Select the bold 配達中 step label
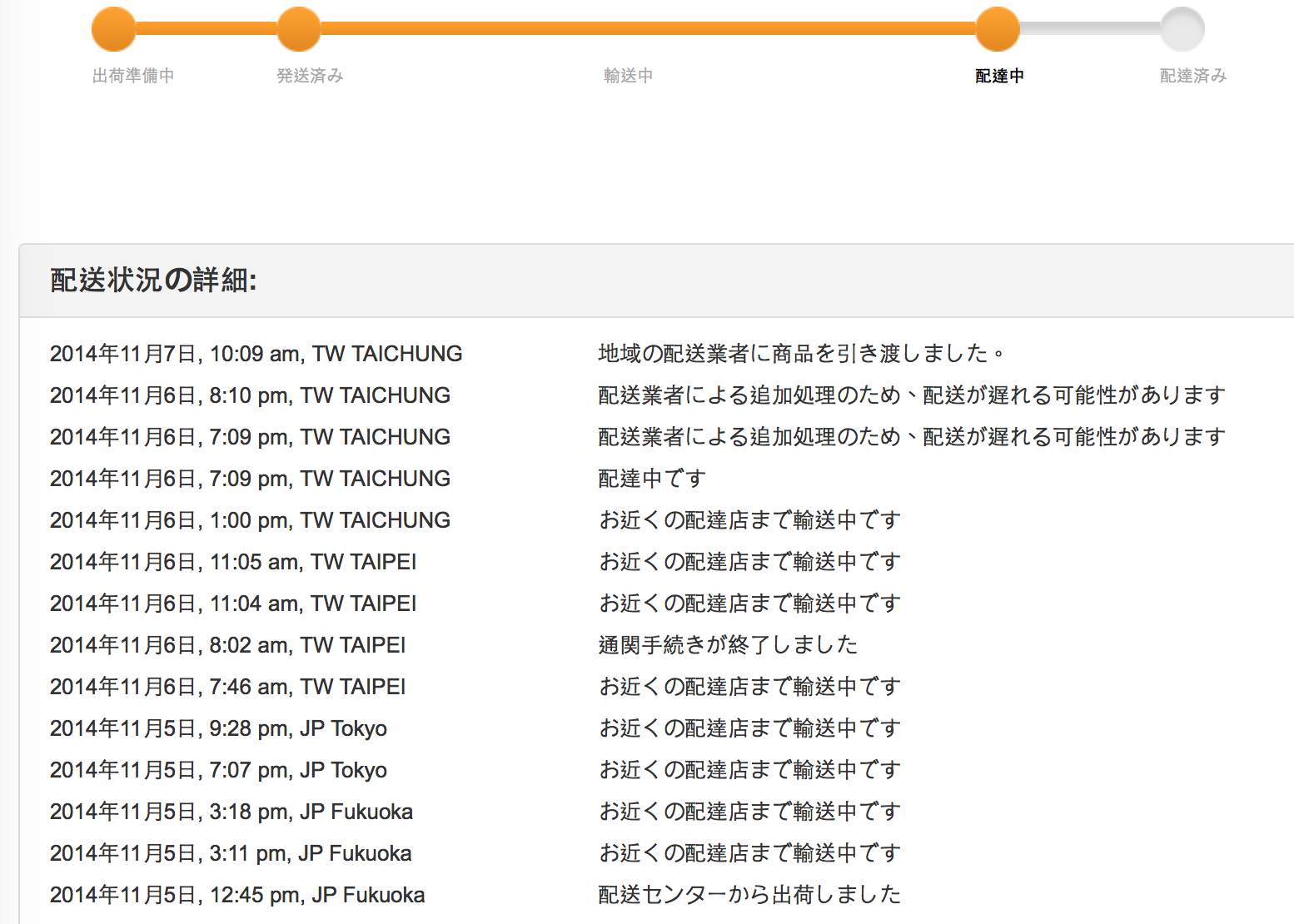This screenshot has width=1294, height=924. pyautogui.click(x=999, y=76)
